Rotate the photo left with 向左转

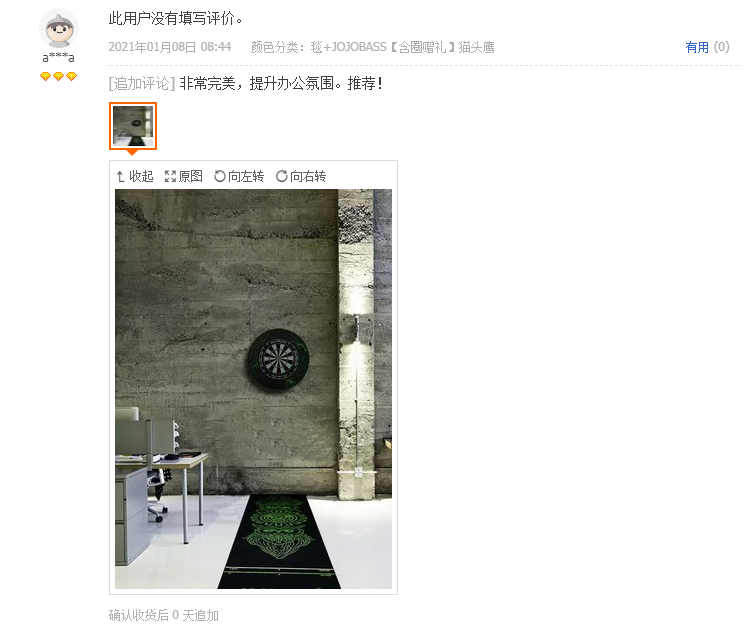239,177
